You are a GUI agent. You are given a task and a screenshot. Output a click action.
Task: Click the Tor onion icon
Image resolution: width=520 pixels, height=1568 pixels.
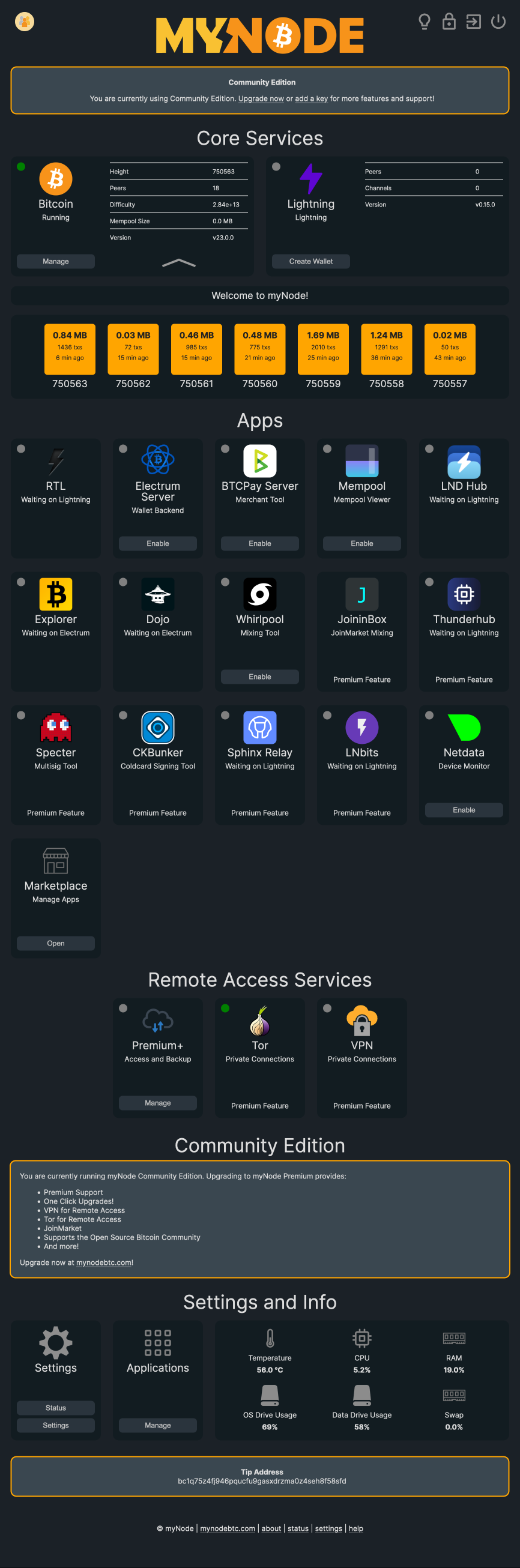click(260, 1020)
